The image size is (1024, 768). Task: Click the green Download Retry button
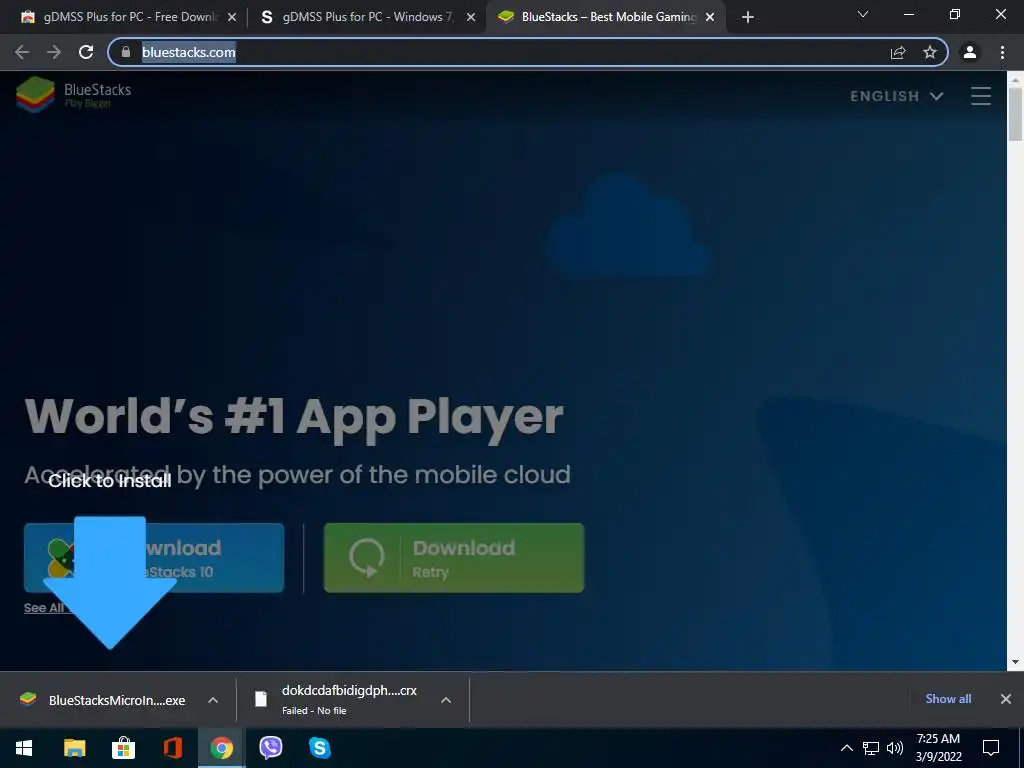(x=454, y=558)
